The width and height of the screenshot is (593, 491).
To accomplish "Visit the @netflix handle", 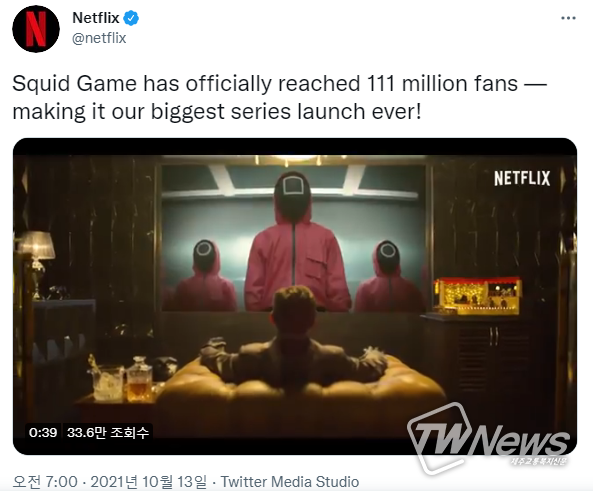I will 99,38.
